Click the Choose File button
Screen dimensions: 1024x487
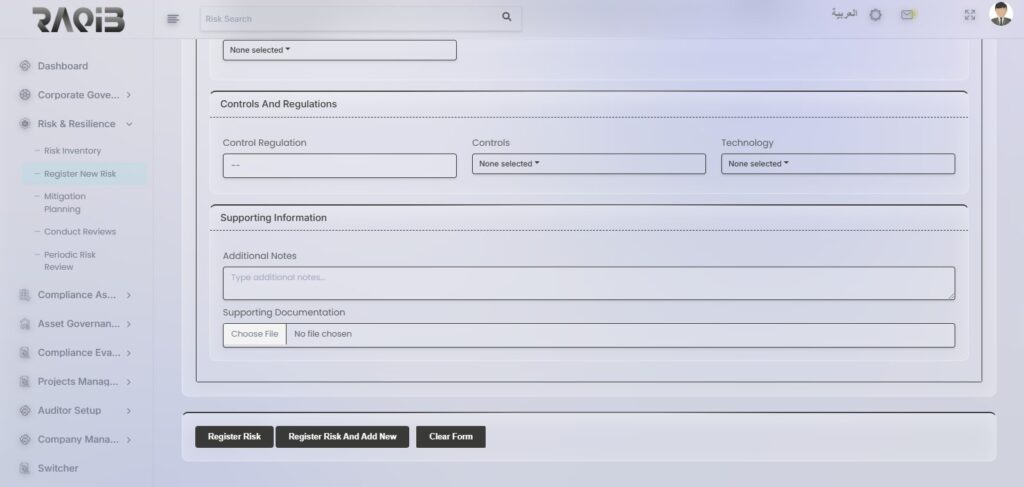(x=254, y=334)
